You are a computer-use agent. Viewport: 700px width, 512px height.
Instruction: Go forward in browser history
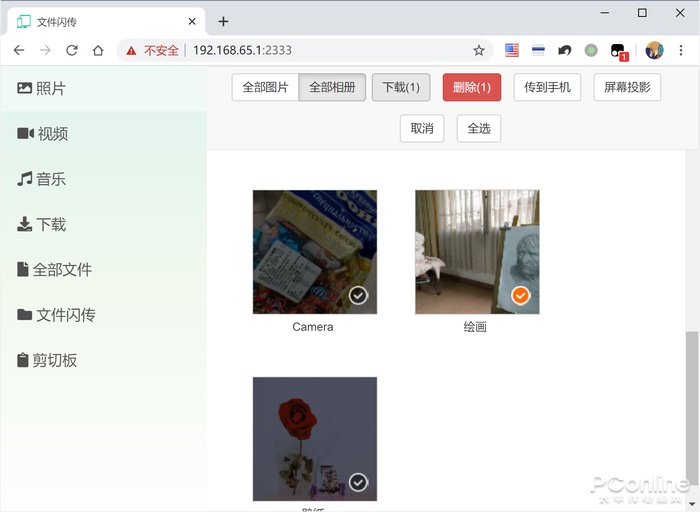(x=45, y=50)
